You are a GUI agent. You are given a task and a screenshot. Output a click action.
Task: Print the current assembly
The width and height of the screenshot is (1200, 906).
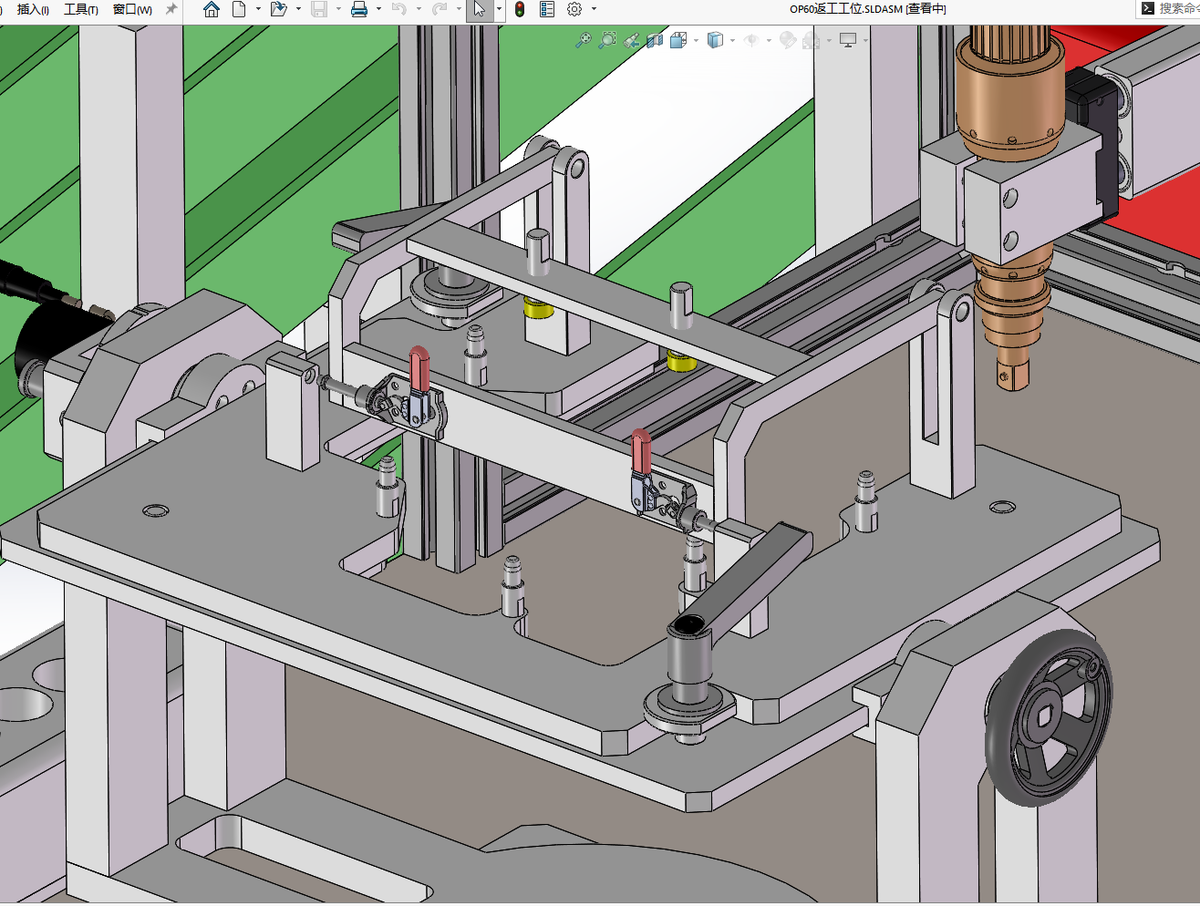click(x=359, y=9)
